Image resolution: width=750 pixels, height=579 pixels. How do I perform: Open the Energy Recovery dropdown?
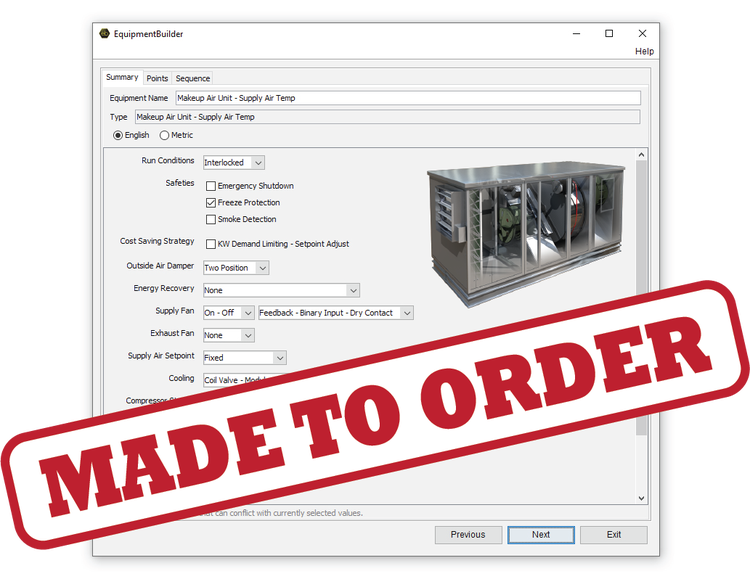click(x=281, y=290)
